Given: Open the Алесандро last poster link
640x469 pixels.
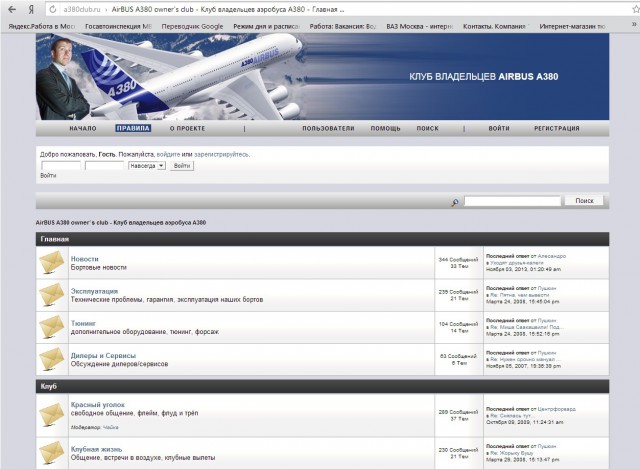Looking at the screenshot, I should click(x=552, y=256).
